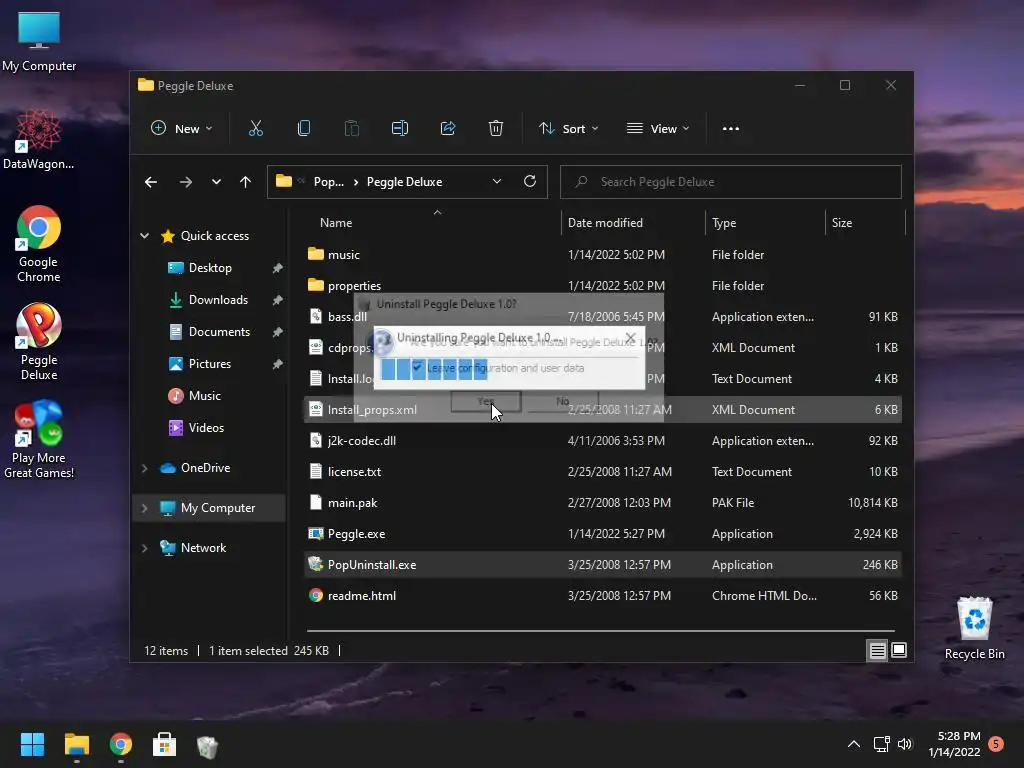
Task: Click the Paste icon in Explorer toolbar
Action: (351, 129)
